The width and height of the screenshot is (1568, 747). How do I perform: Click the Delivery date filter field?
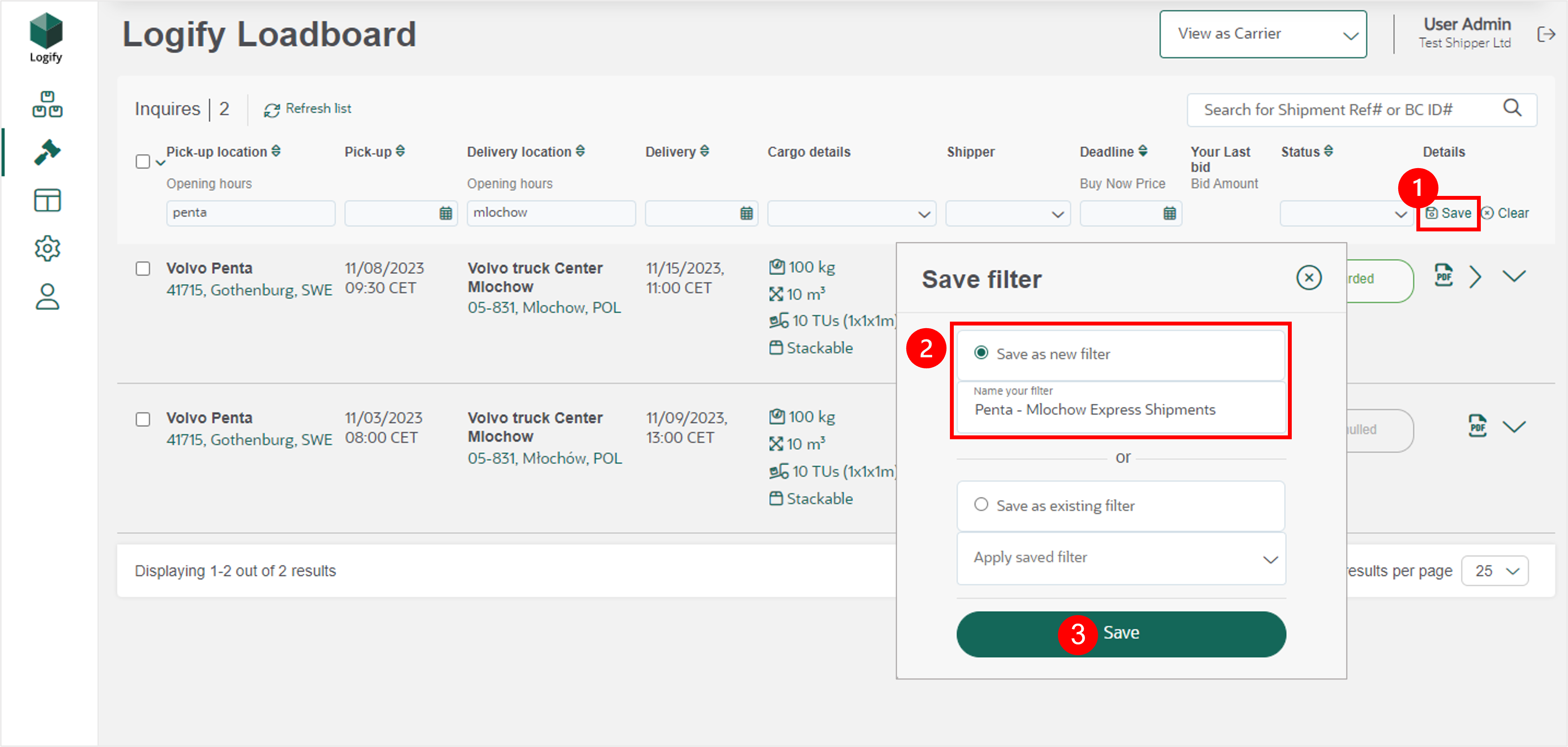tap(701, 214)
